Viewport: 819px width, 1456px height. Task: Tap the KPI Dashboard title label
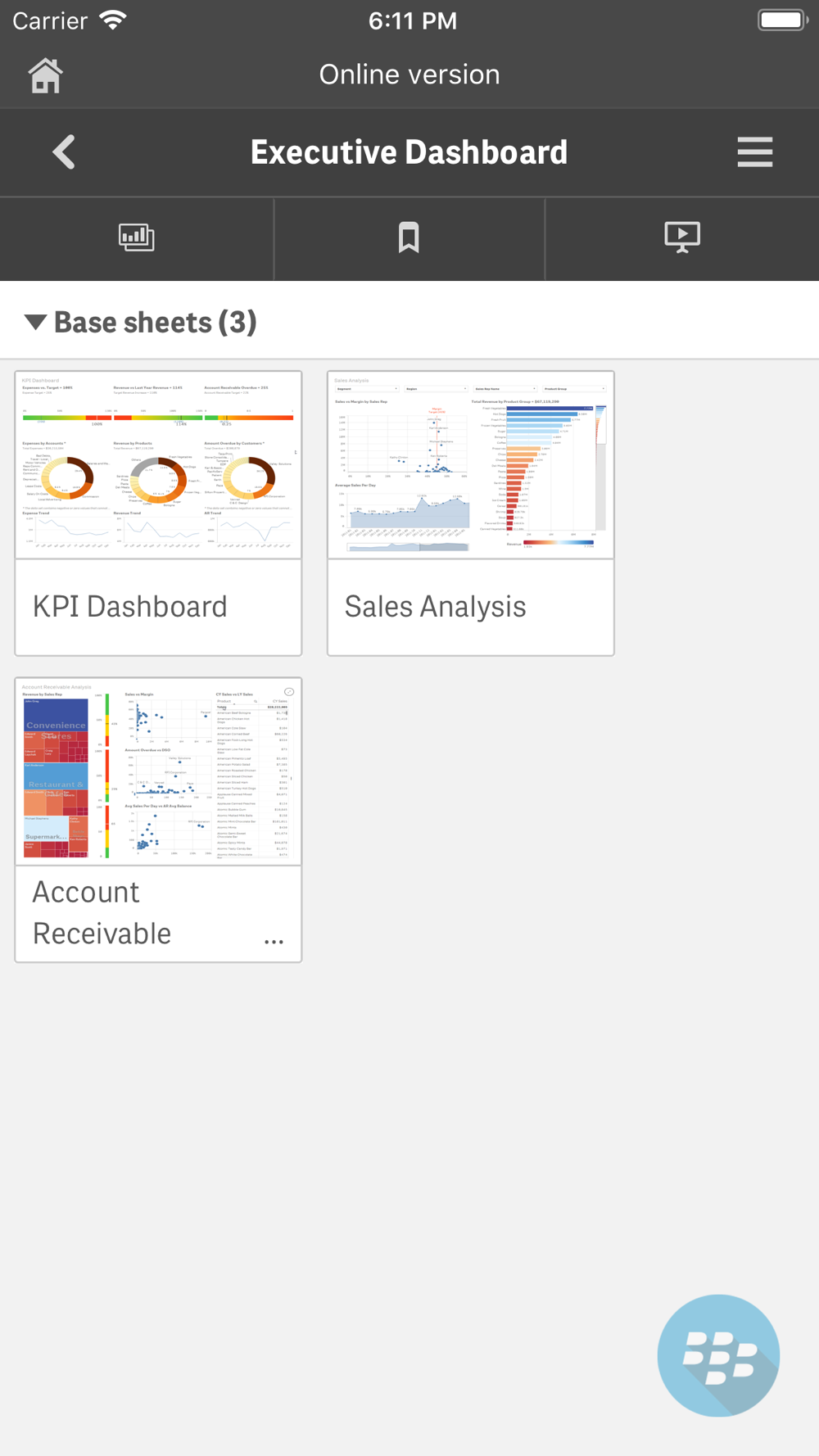point(130,607)
